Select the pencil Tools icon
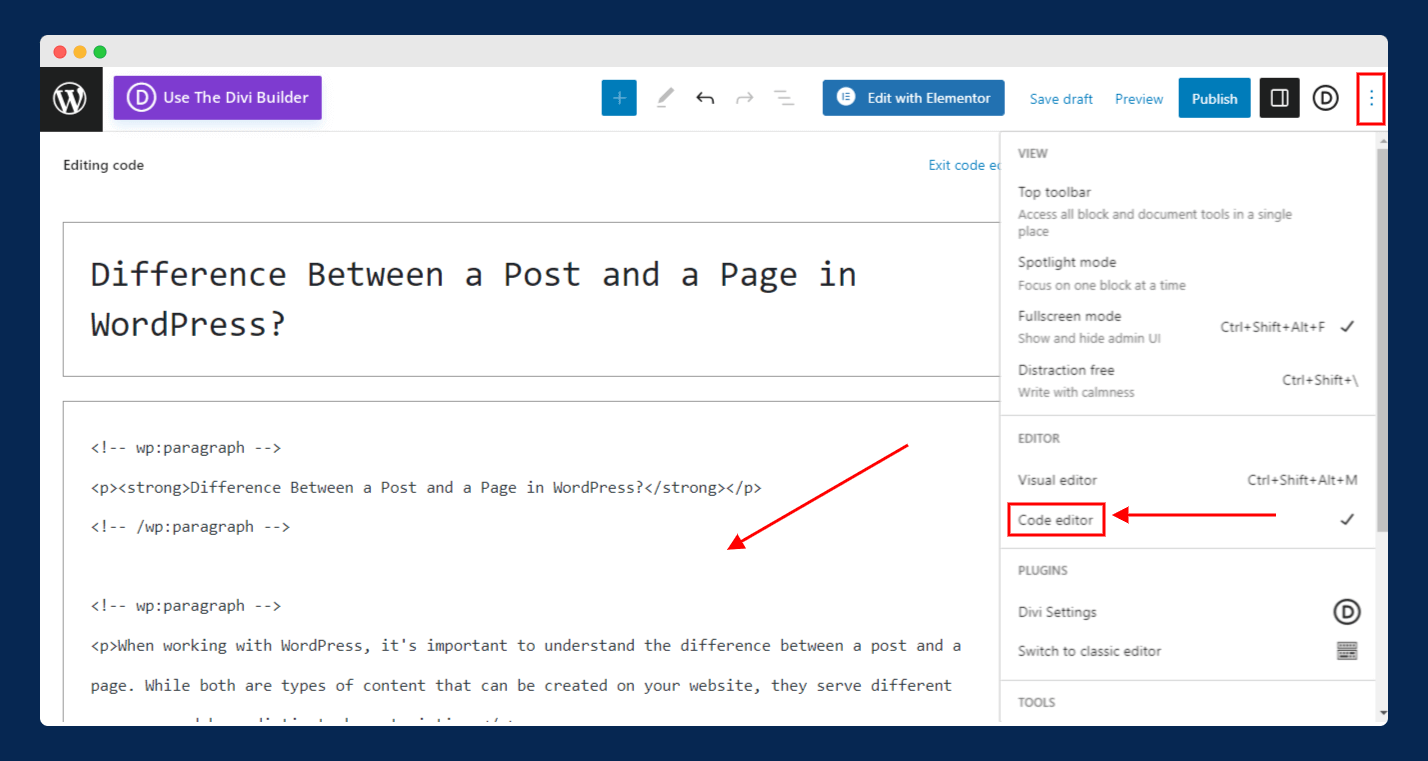 point(665,98)
